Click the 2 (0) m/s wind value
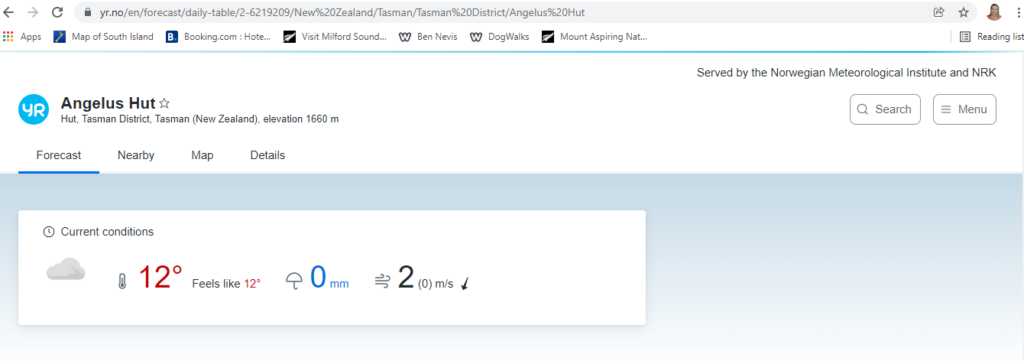The height and width of the screenshot is (361, 1024). pyautogui.click(x=425, y=277)
